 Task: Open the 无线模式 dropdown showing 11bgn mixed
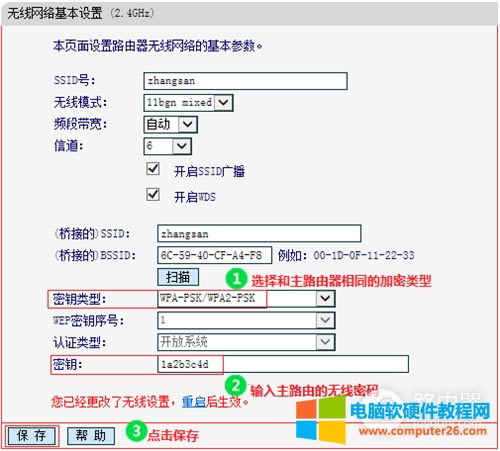coord(188,102)
